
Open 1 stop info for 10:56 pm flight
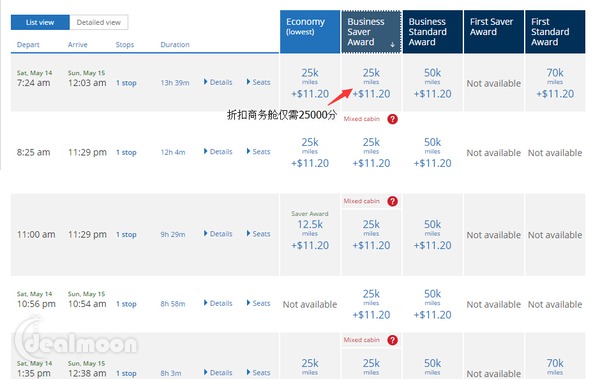(126, 304)
